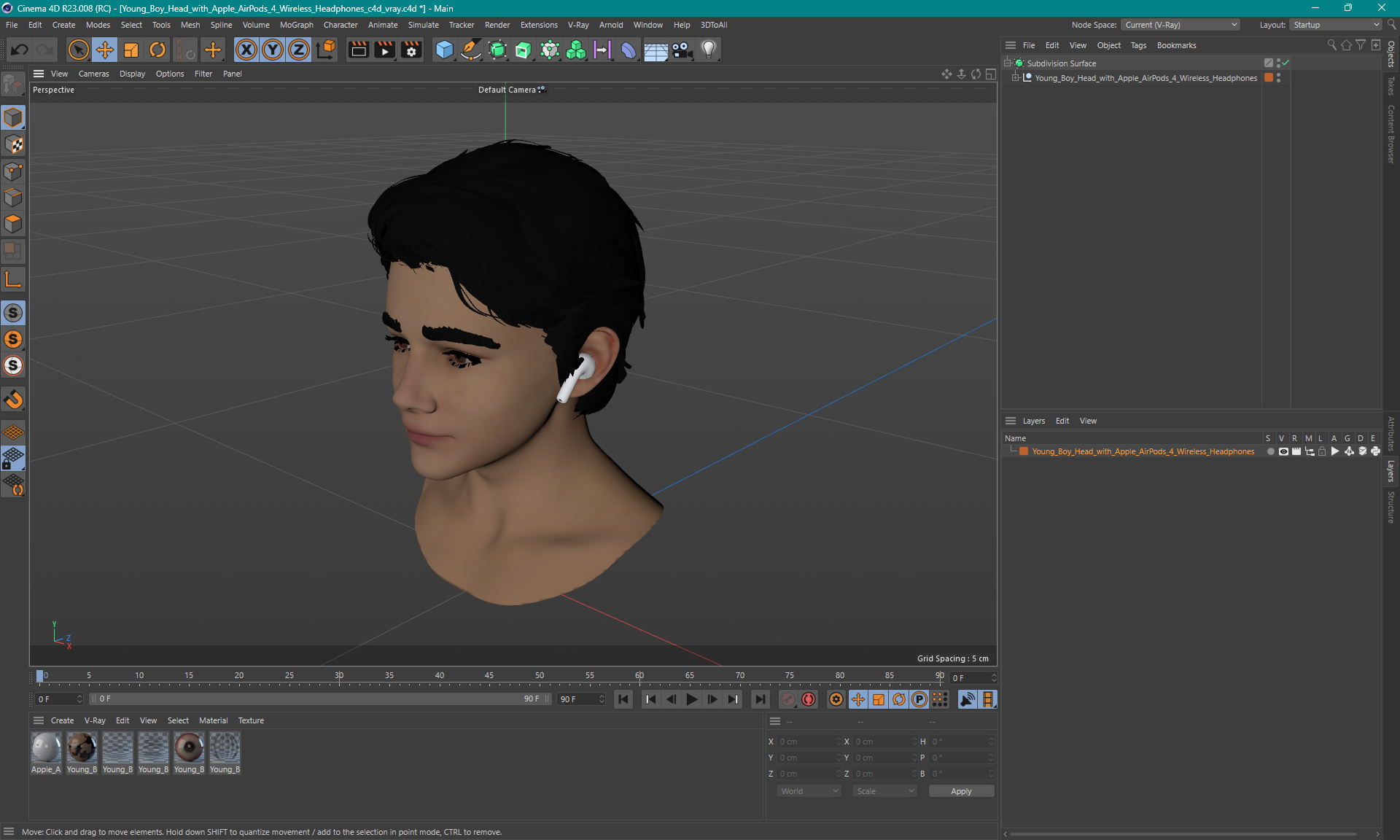
Task: Open the Scale mode dropdown
Action: point(884,791)
